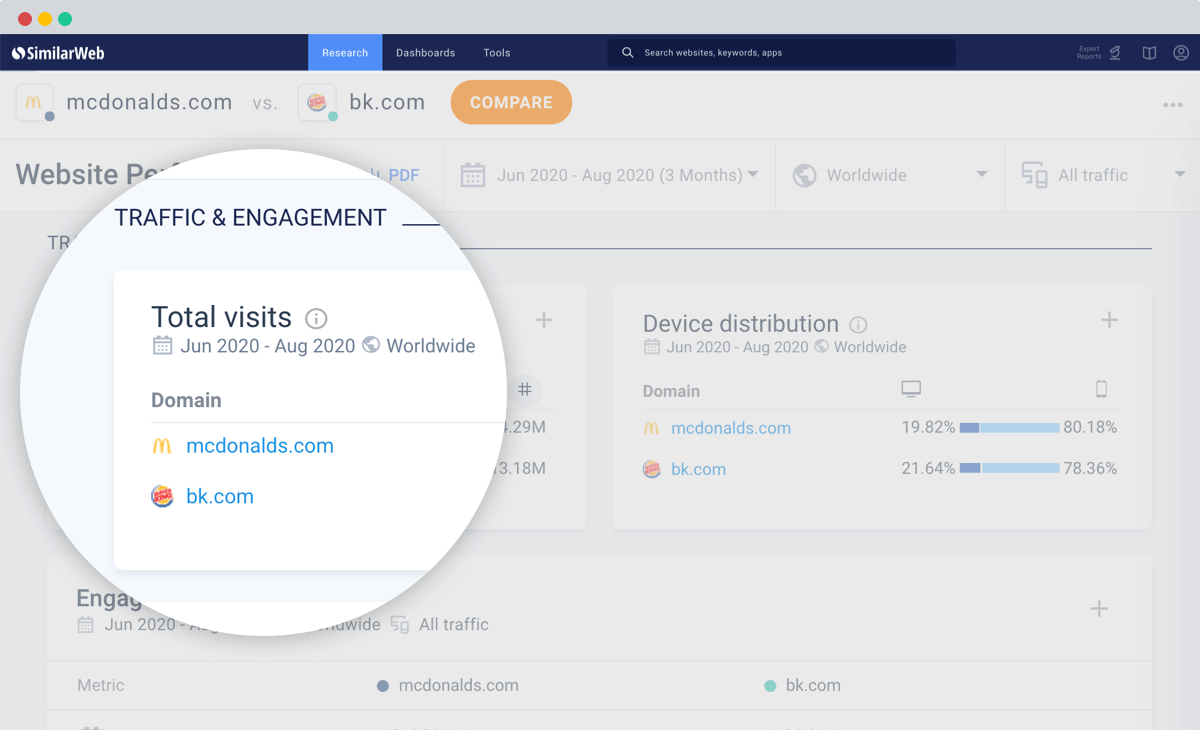The height and width of the screenshot is (730, 1200).
Task: Click the Burger King logo in Total visits
Action: point(162,496)
